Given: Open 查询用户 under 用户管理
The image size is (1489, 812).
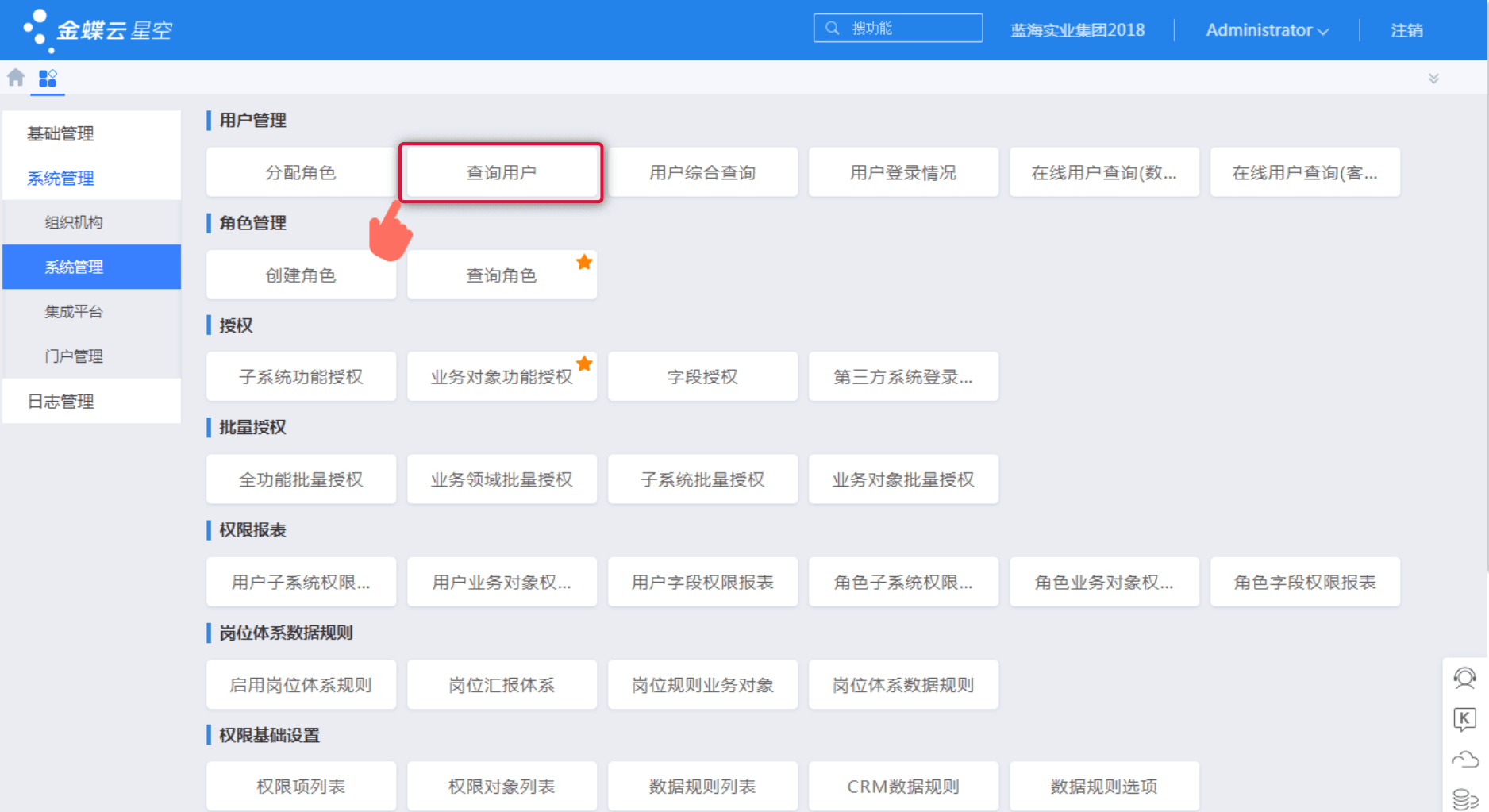Looking at the screenshot, I should click(501, 171).
